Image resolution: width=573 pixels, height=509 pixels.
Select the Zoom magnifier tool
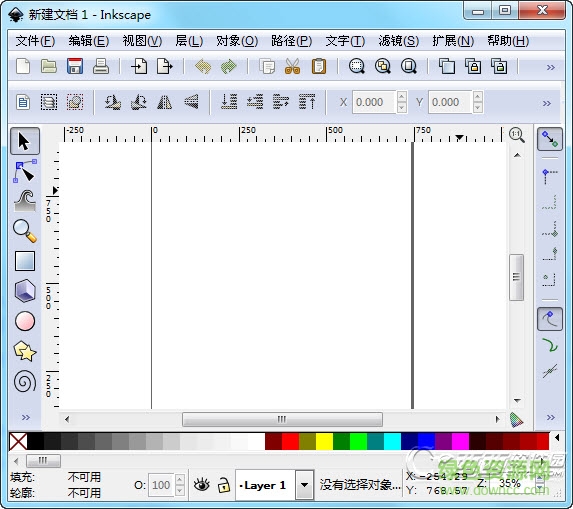(25, 231)
